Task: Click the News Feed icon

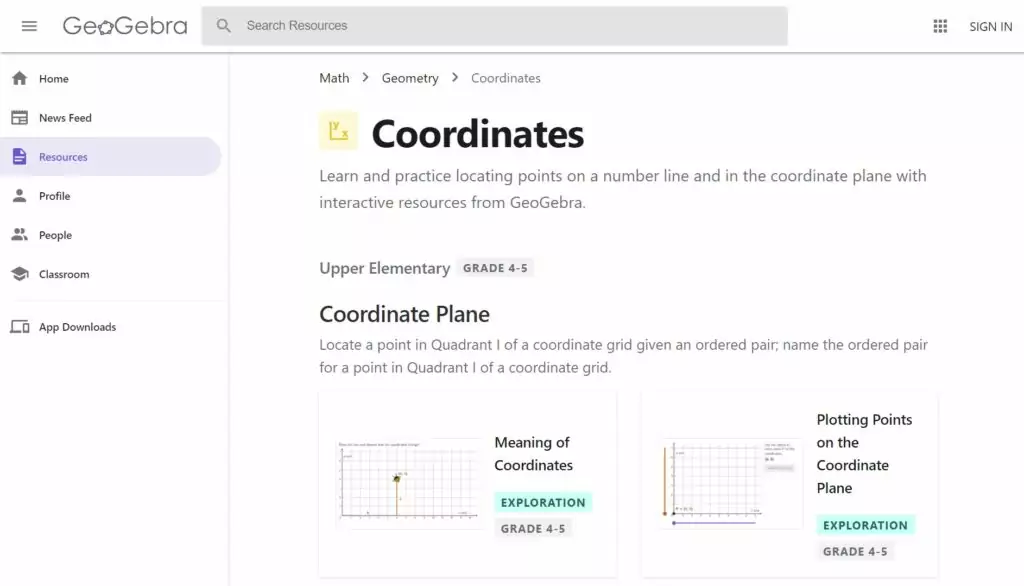Action: [x=20, y=118]
